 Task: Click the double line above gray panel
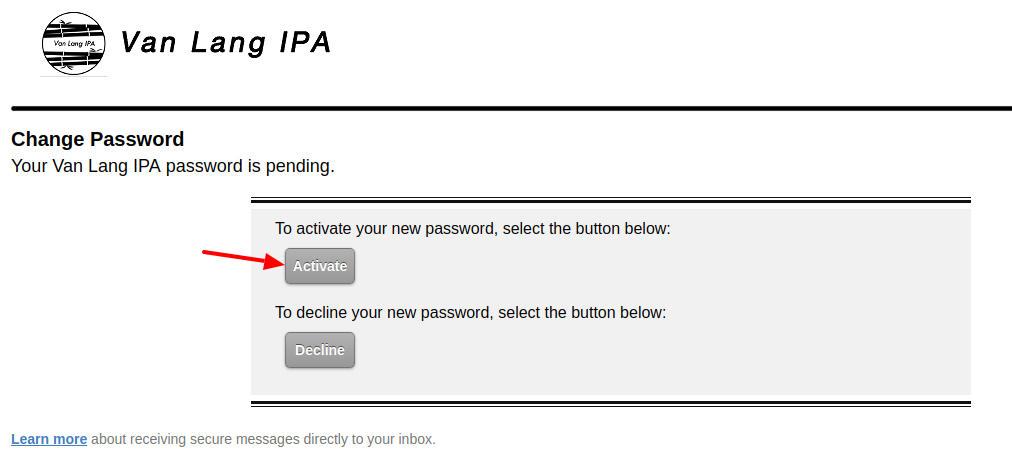[x=611, y=200]
